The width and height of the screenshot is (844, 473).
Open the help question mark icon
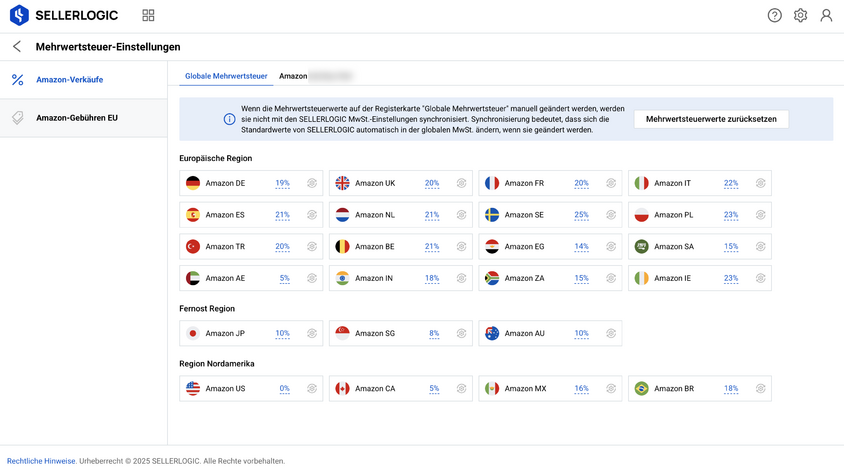pyautogui.click(x=775, y=15)
